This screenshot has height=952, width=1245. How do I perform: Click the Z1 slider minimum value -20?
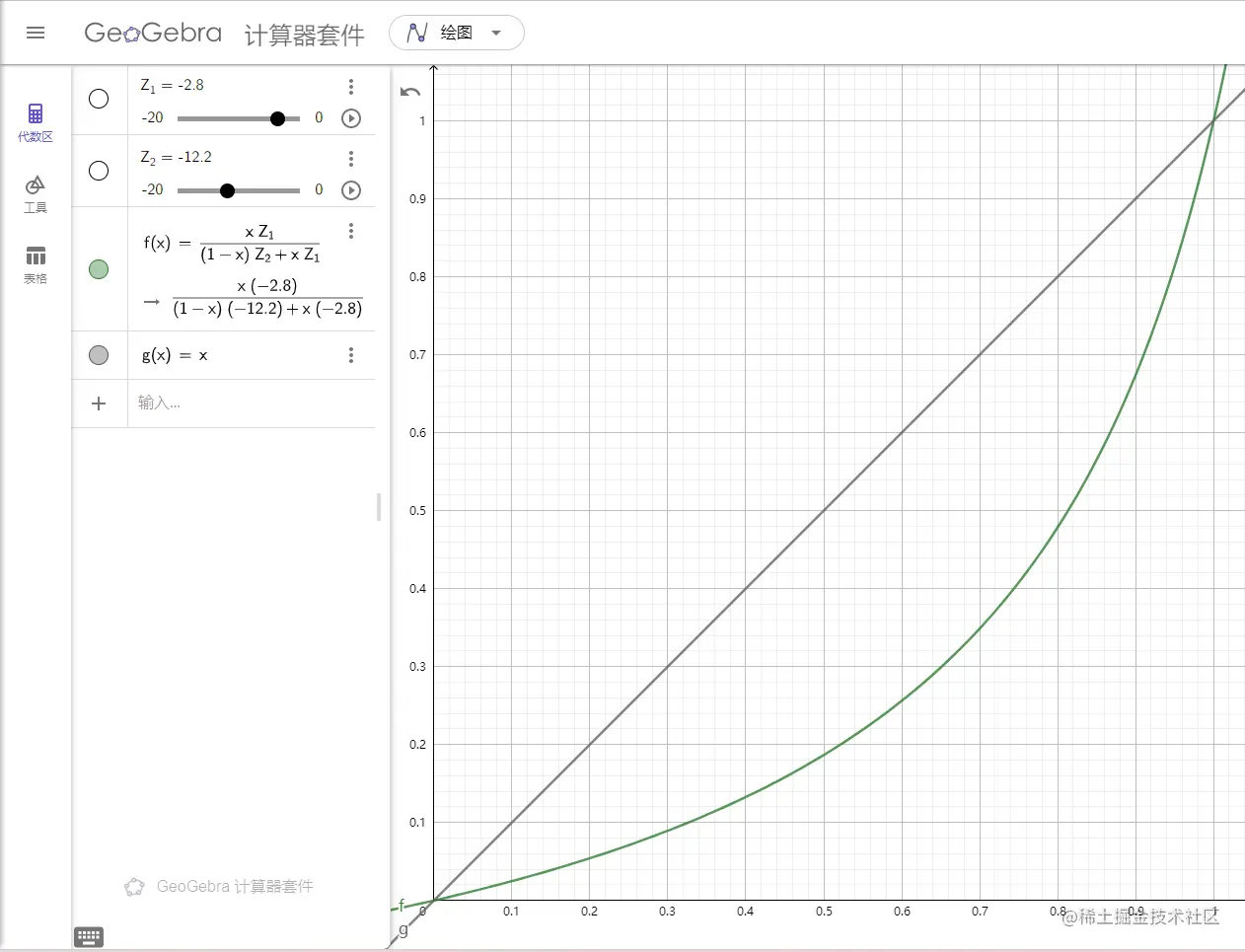153,117
